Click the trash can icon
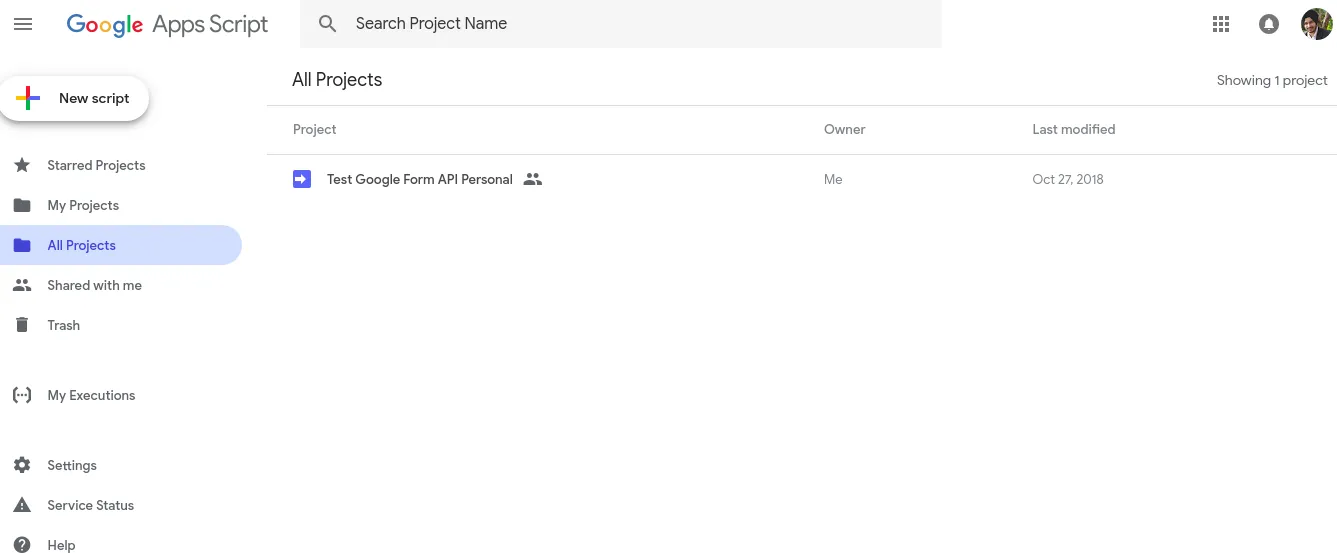 click(x=22, y=325)
